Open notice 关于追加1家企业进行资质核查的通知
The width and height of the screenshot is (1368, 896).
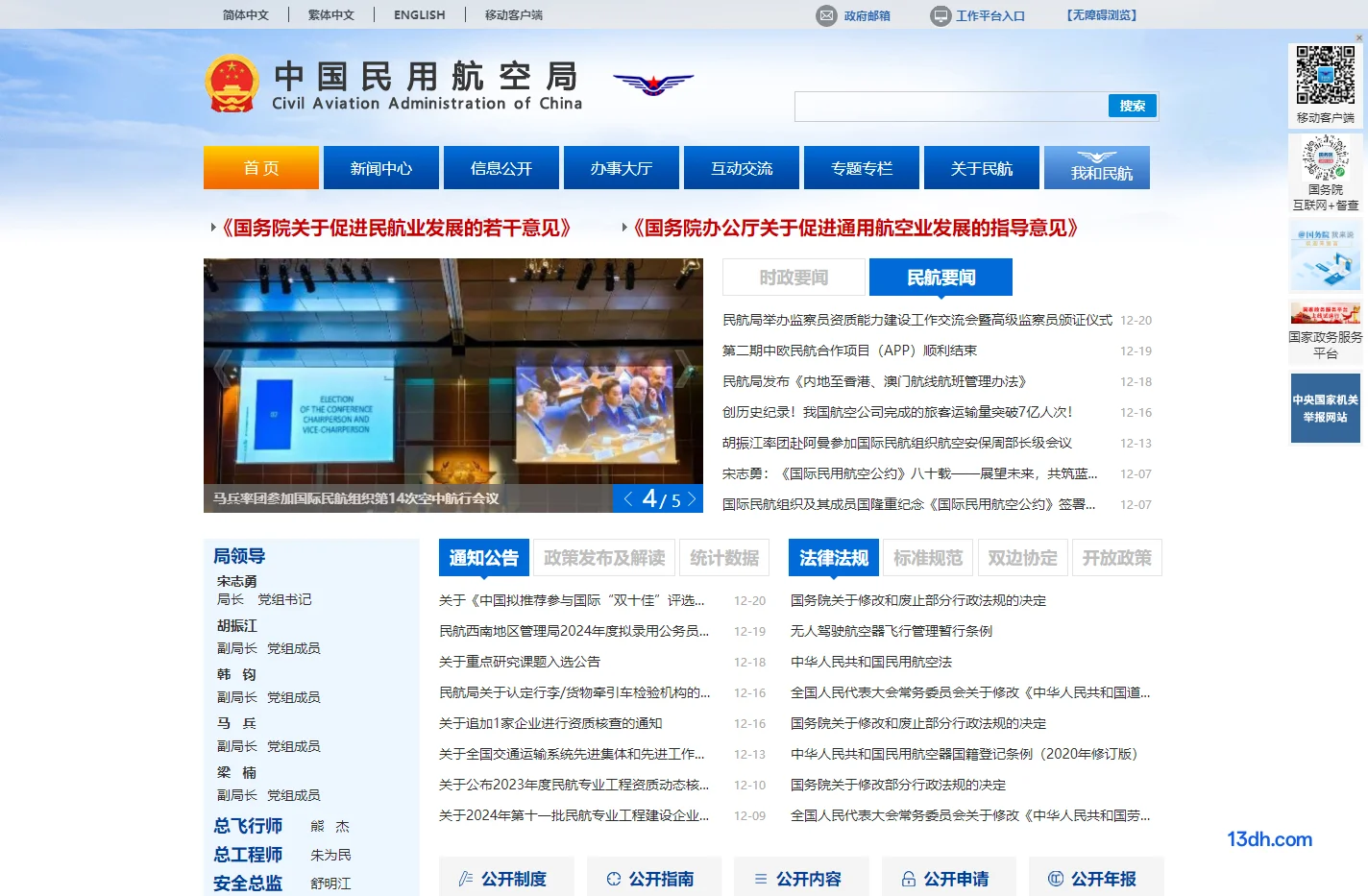tap(550, 723)
